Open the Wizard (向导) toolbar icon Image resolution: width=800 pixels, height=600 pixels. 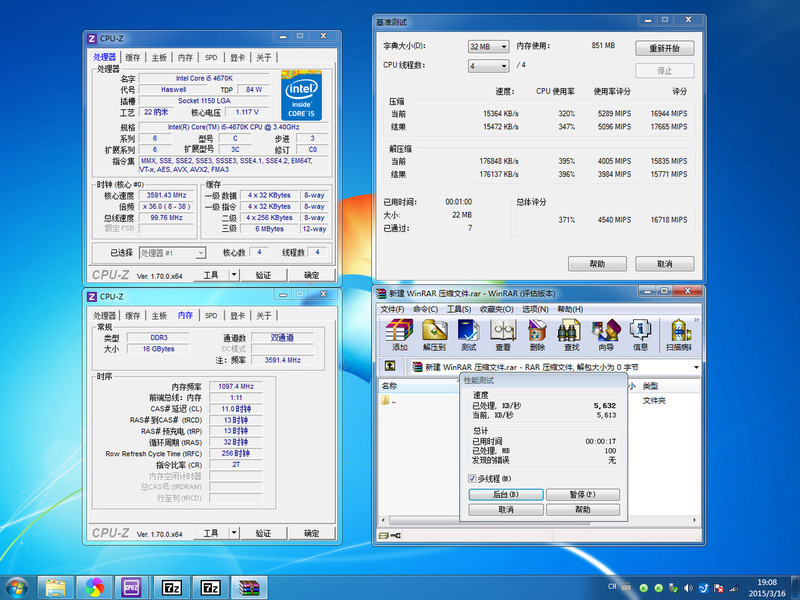tap(606, 332)
